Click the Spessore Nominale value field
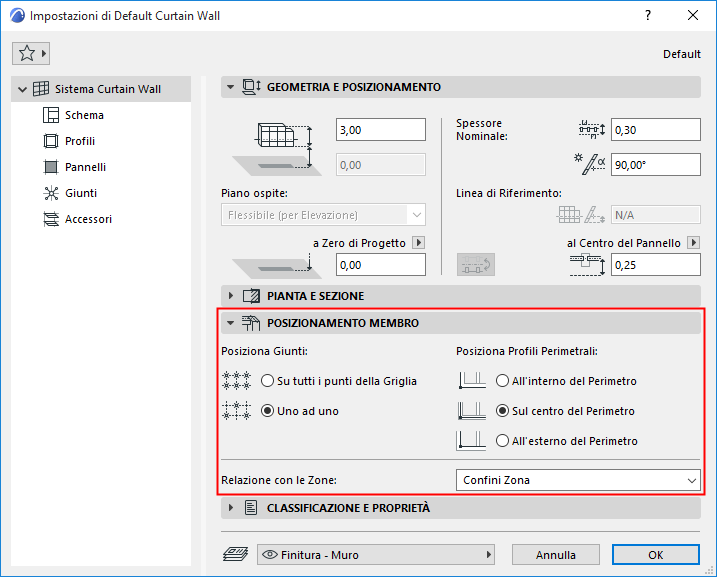Image resolution: width=717 pixels, height=577 pixels. (655, 130)
